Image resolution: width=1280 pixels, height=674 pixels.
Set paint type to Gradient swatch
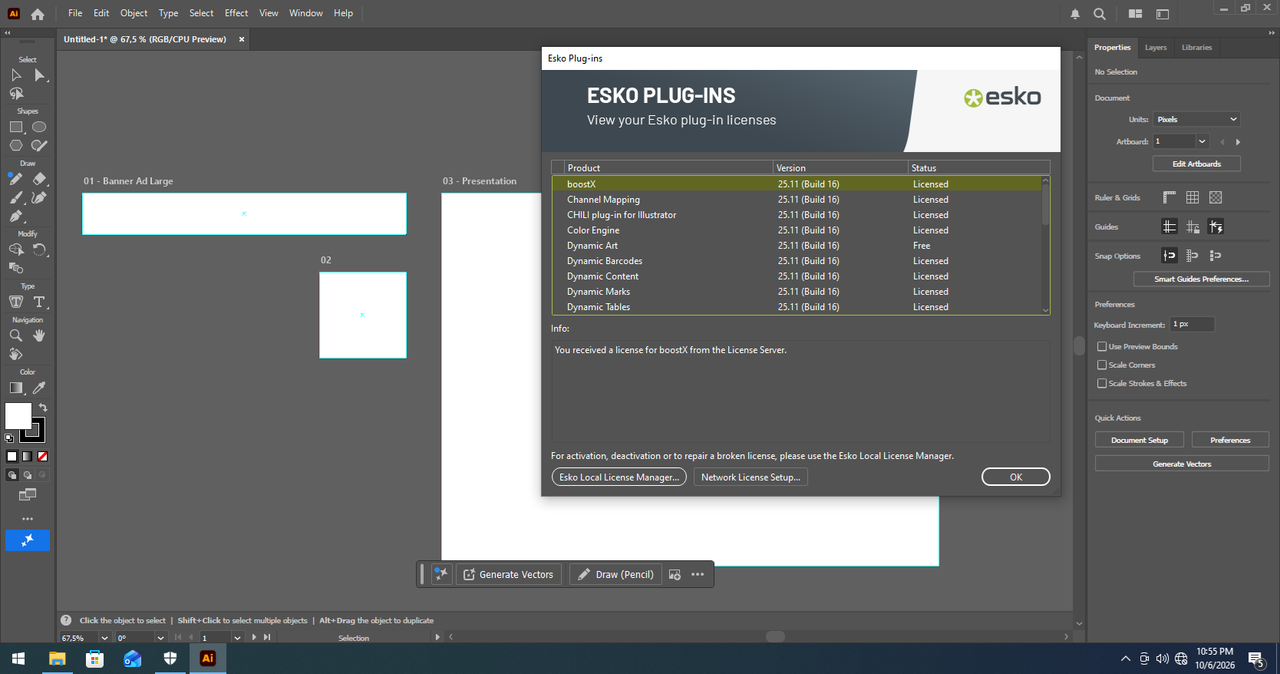coord(27,456)
